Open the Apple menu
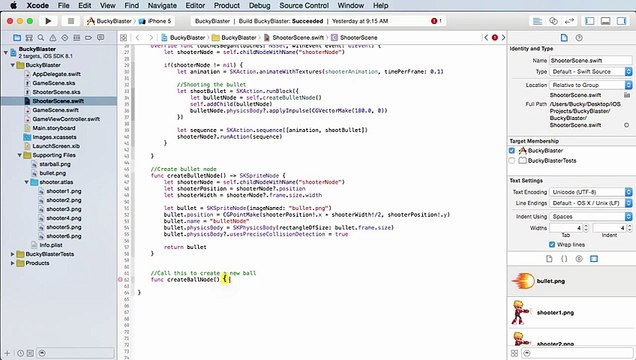This screenshot has width=636, height=360. click(13, 6)
